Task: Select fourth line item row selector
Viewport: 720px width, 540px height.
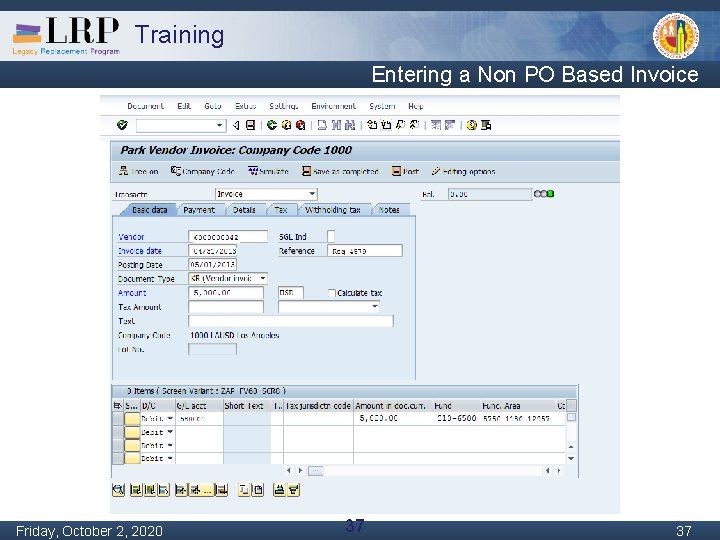Action: coord(118,458)
